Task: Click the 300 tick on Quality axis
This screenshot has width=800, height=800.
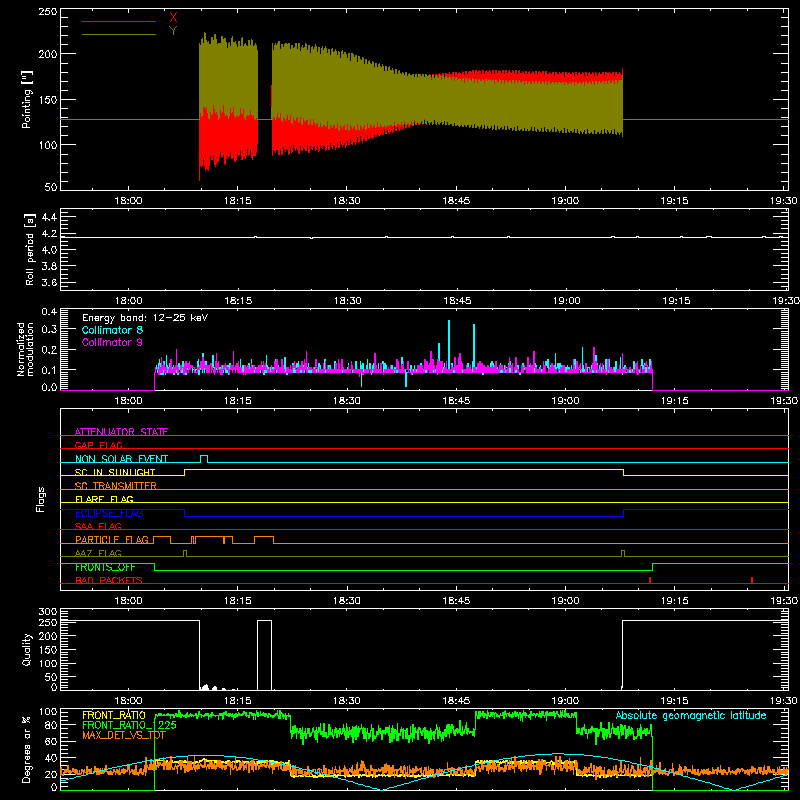Action: click(48, 612)
